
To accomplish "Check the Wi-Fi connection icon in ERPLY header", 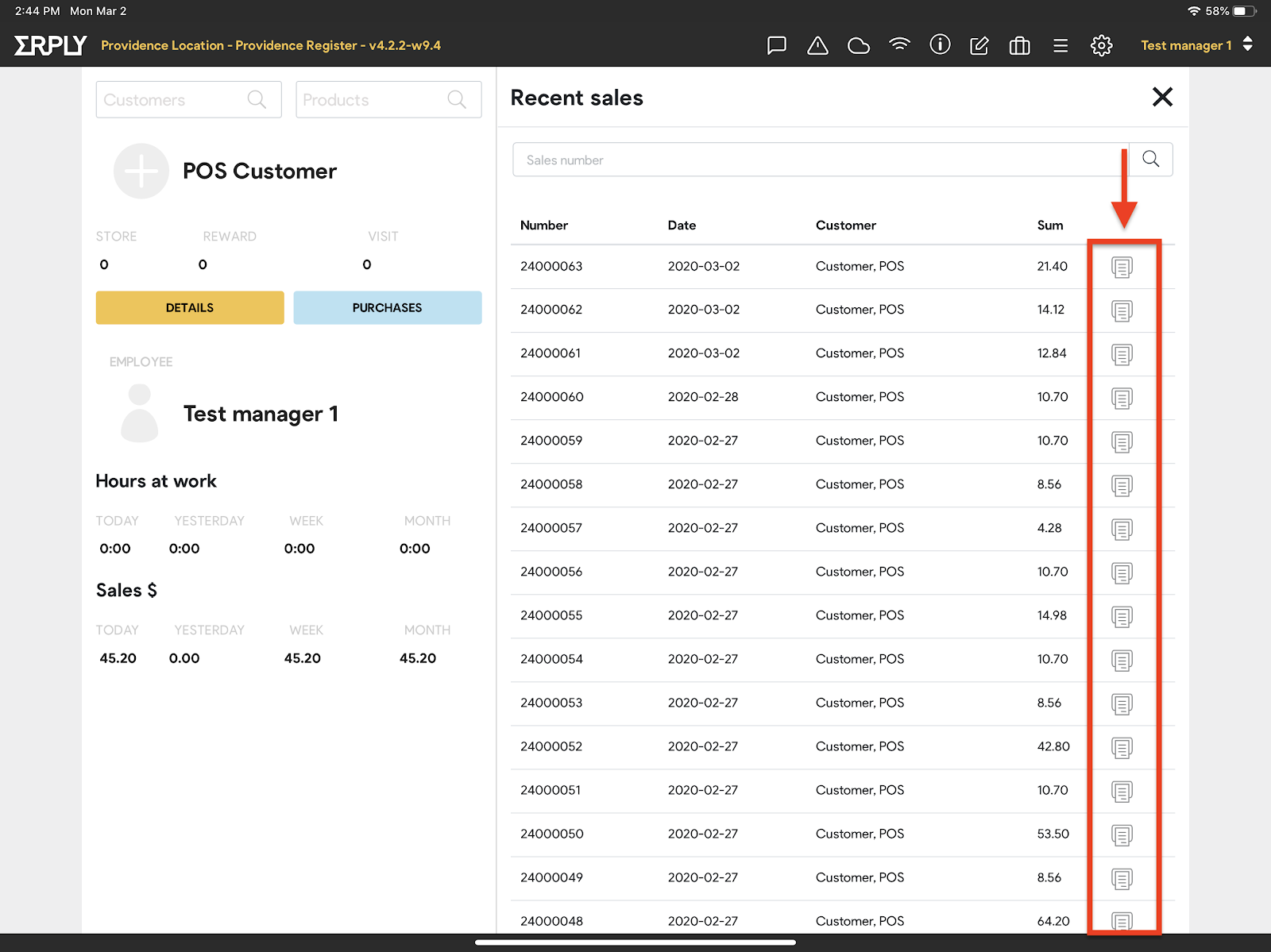I will click(x=899, y=44).
